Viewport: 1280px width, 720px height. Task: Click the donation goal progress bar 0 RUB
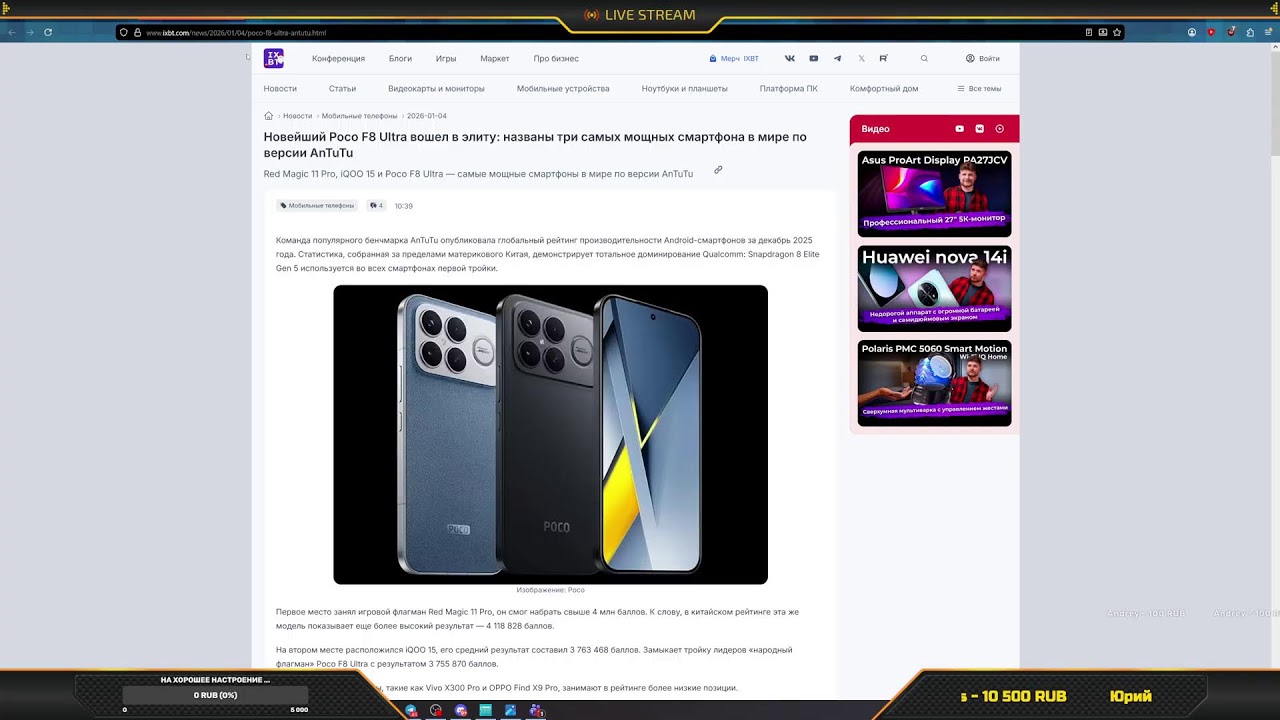click(x=215, y=695)
